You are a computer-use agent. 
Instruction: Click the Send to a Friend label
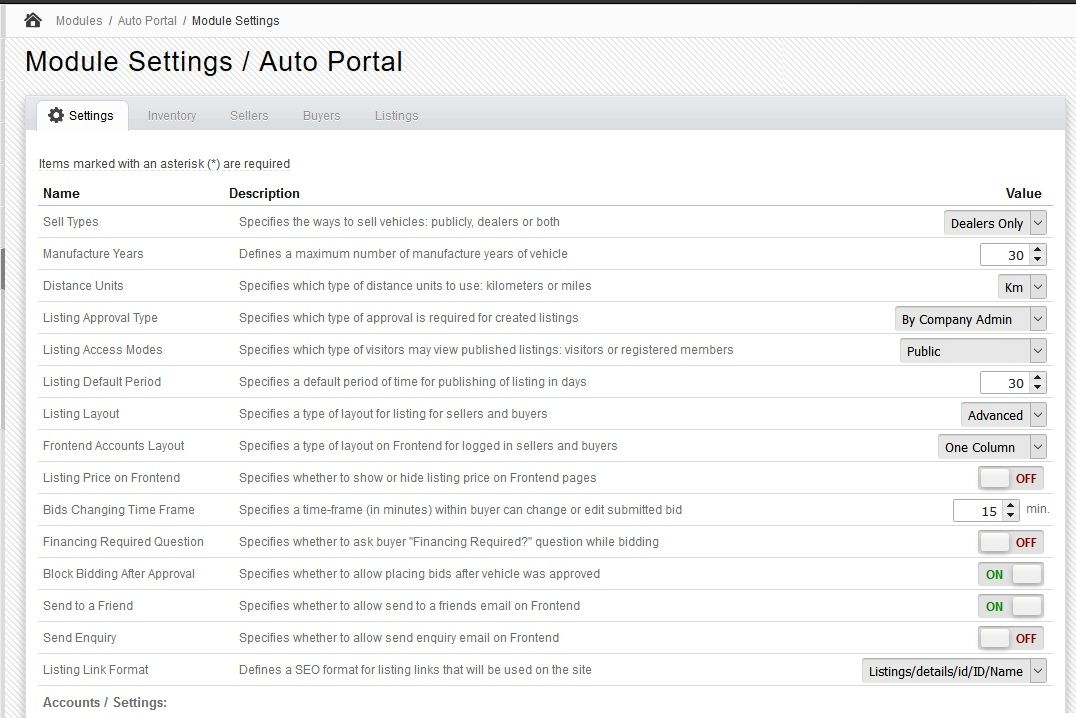(x=88, y=606)
